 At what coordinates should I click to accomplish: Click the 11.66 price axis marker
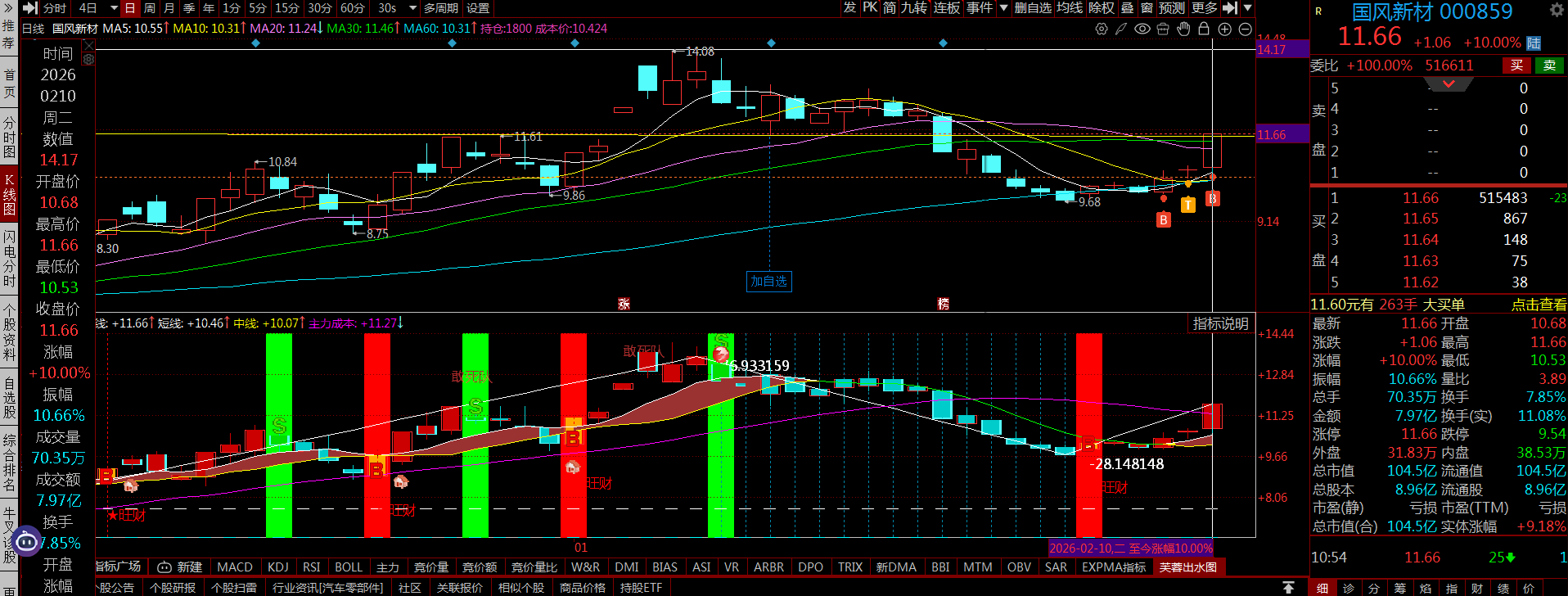coord(1282,135)
